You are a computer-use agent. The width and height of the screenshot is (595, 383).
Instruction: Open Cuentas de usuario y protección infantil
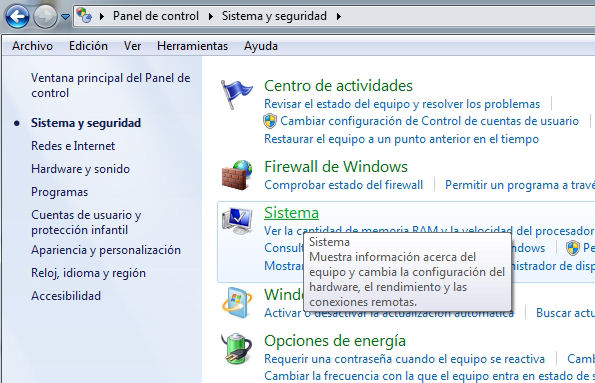click(86, 222)
